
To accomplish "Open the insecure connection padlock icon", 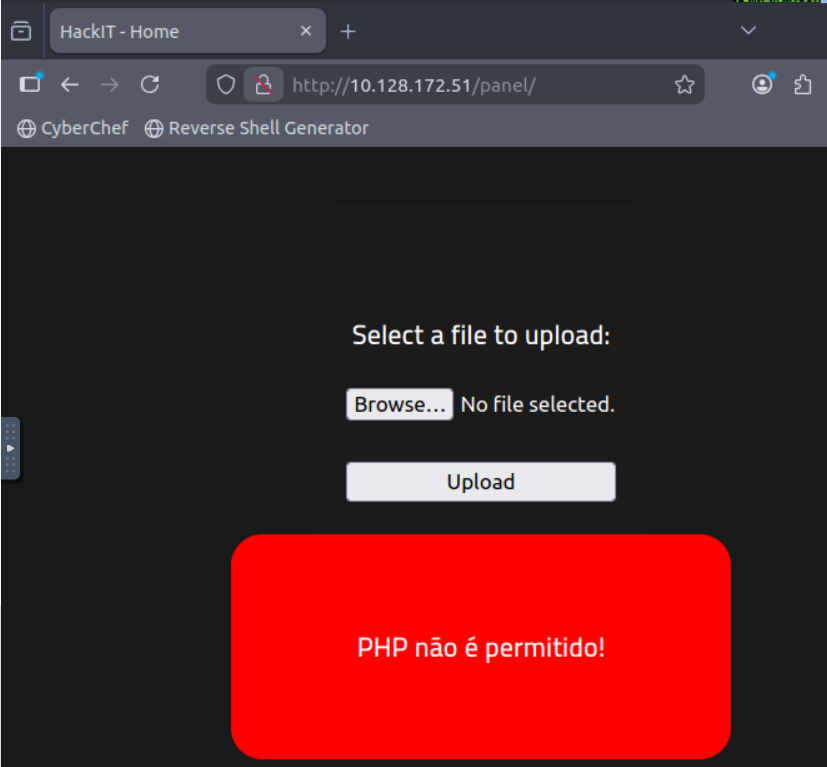I will coord(262,84).
